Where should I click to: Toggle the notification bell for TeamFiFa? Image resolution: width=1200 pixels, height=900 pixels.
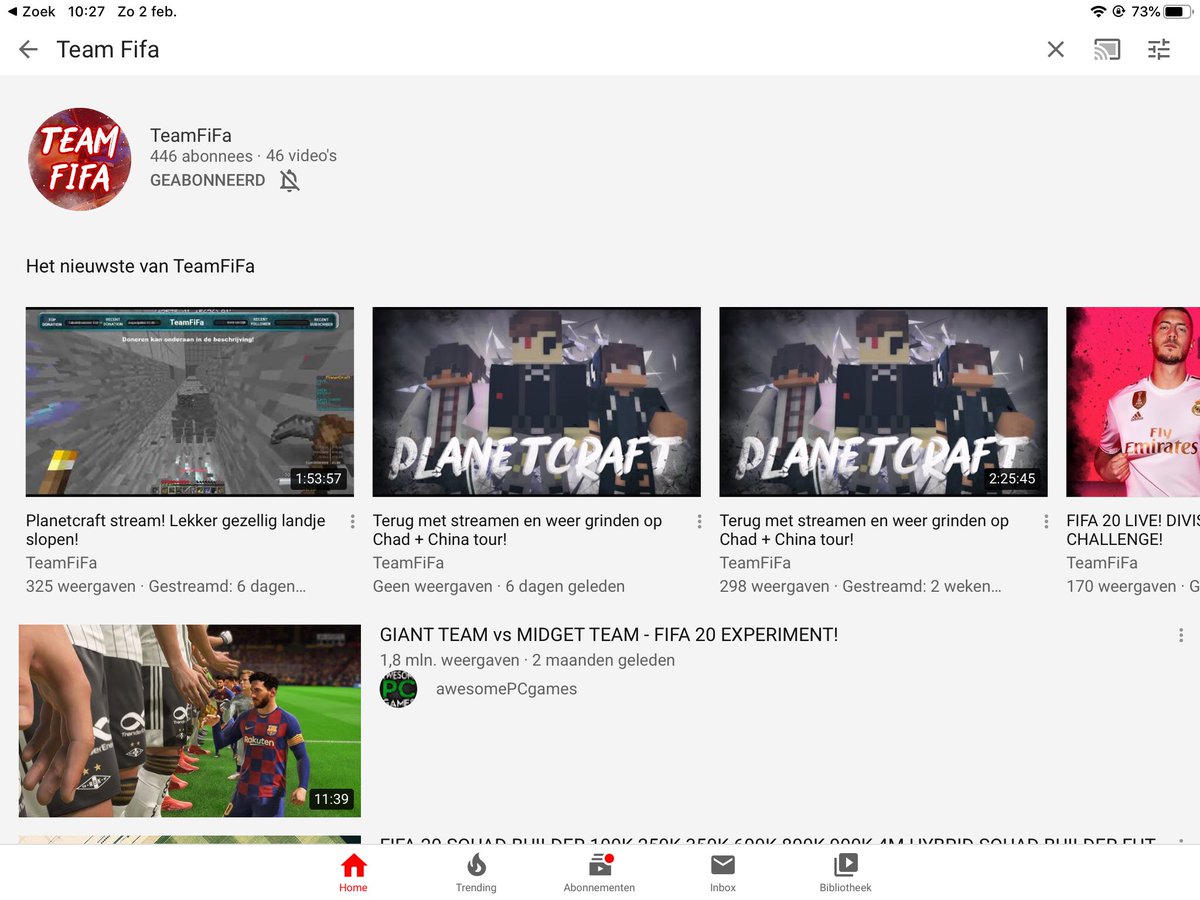(x=289, y=180)
